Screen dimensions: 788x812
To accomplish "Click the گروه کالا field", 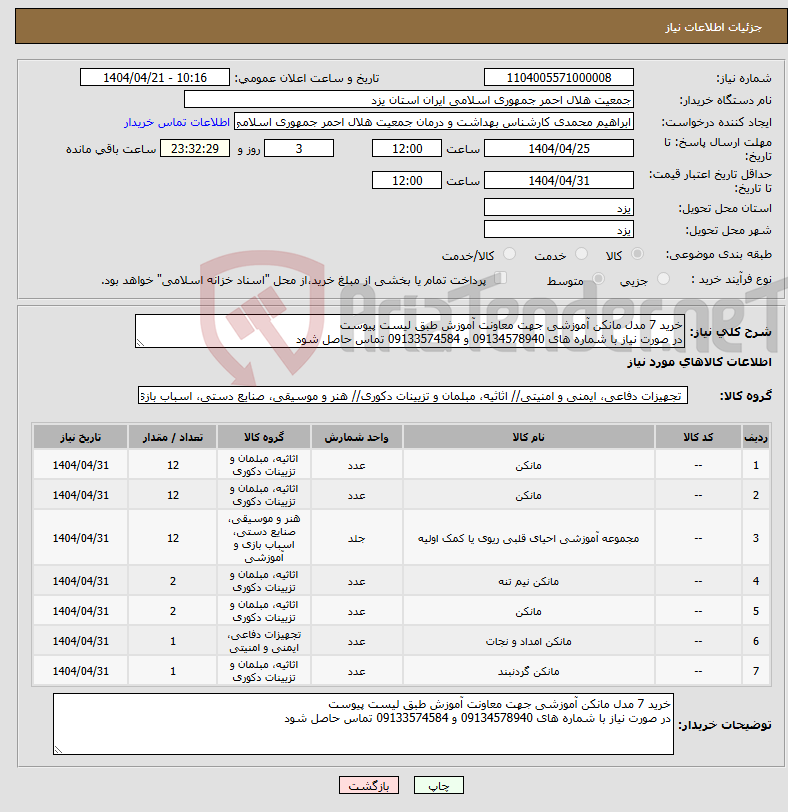I will [x=413, y=396].
